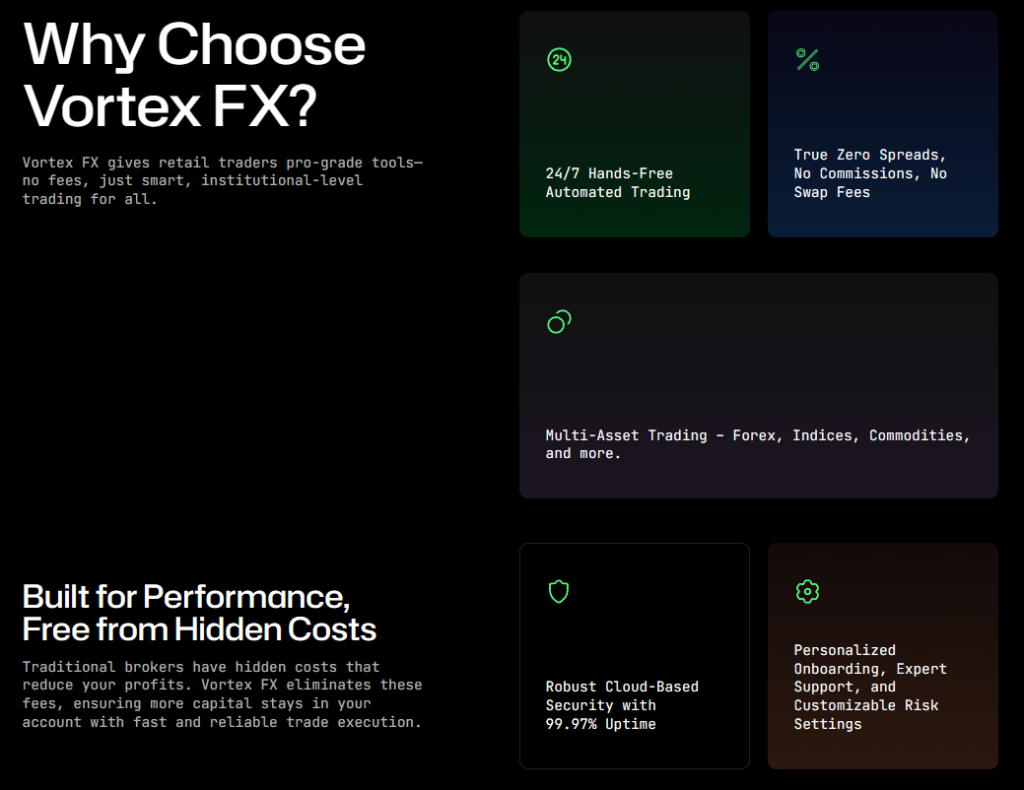Select the icon above Robust Cloud-Based Security

coord(558,591)
